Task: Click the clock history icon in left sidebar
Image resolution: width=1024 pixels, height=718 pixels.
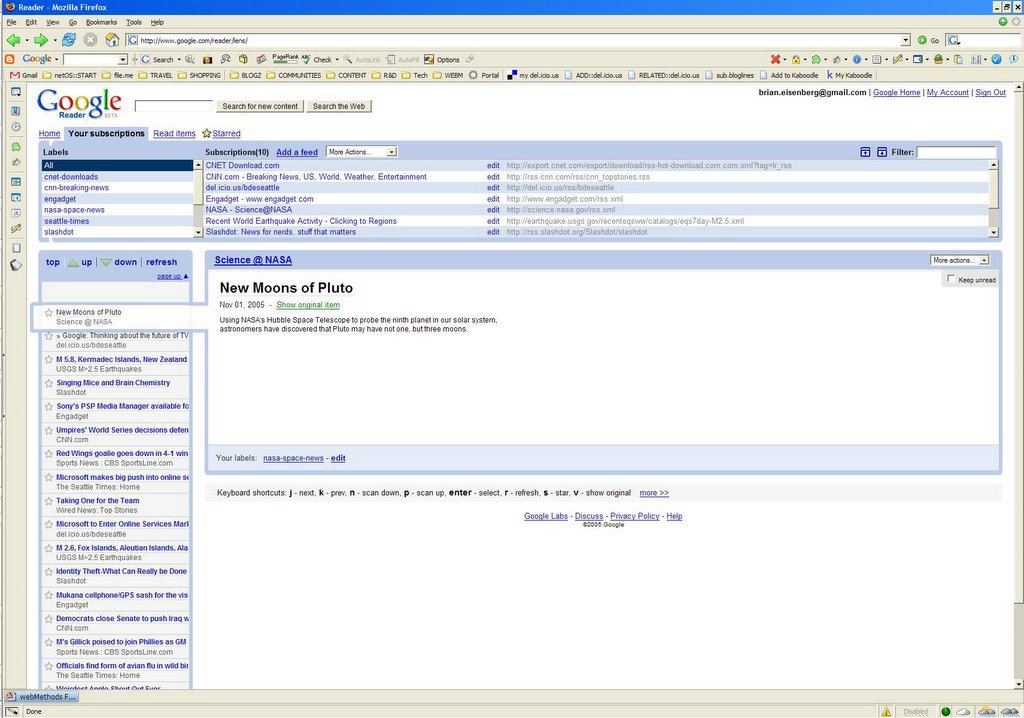Action: tap(16, 127)
